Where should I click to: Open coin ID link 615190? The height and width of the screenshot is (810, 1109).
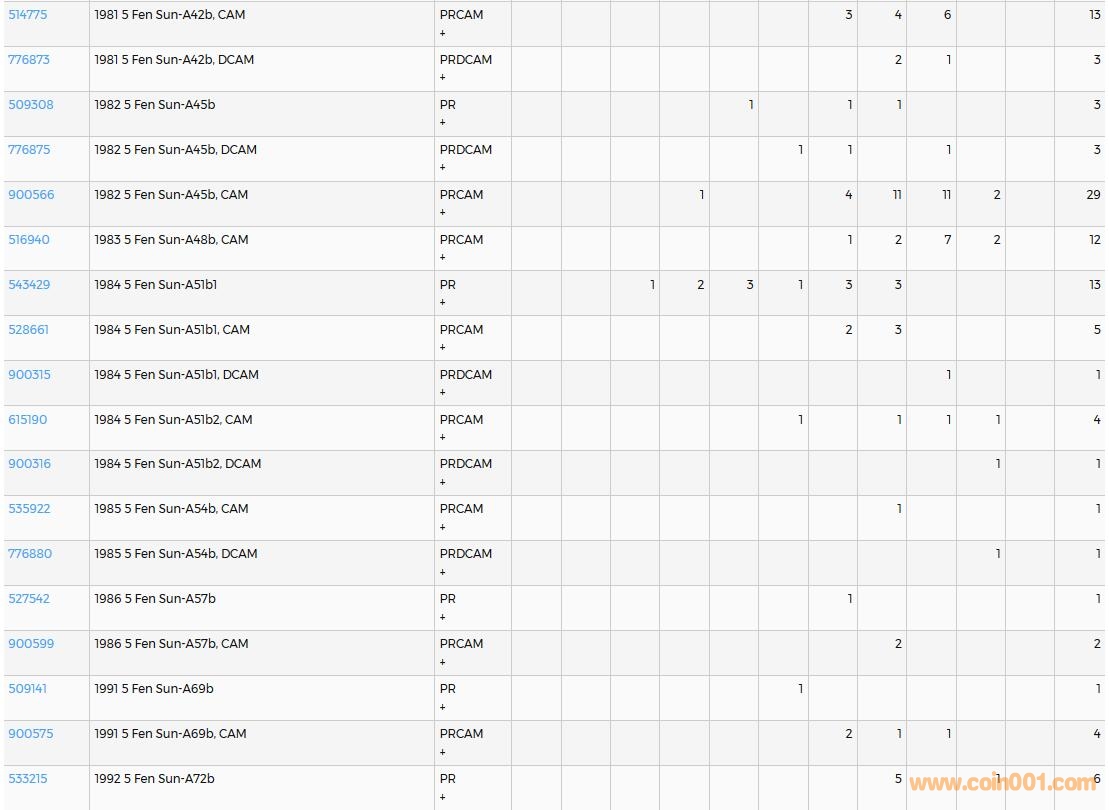click(28, 420)
